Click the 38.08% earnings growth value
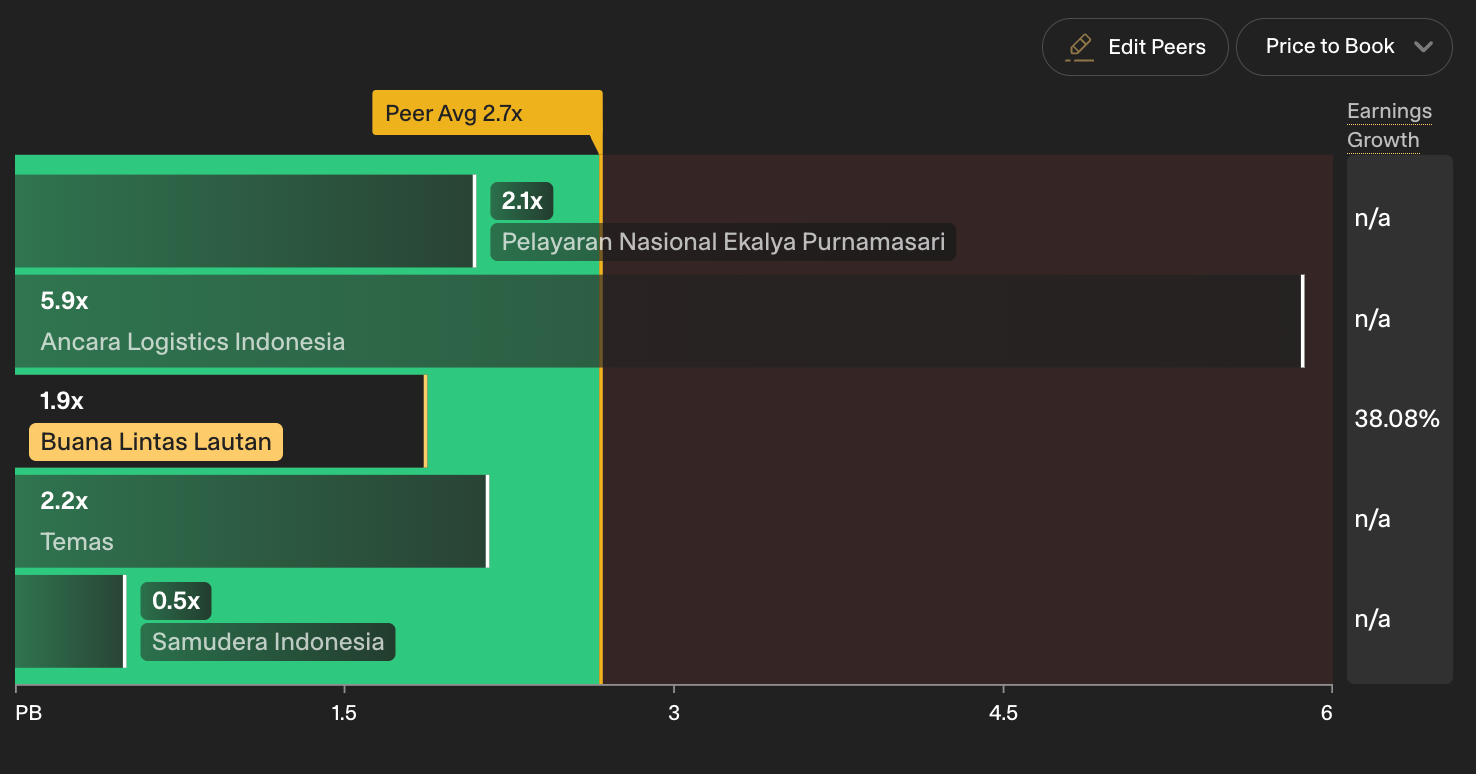The image size is (1476, 774). click(x=1397, y=419)
